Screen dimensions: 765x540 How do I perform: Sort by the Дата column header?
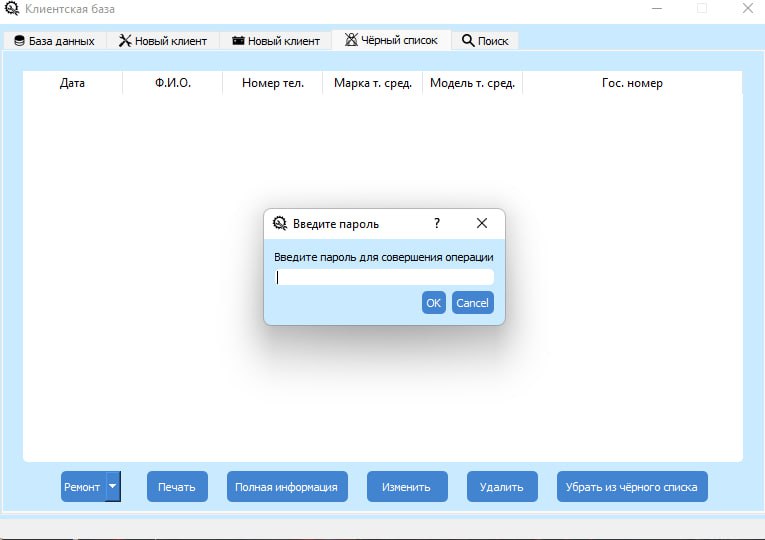pos(72,83)
